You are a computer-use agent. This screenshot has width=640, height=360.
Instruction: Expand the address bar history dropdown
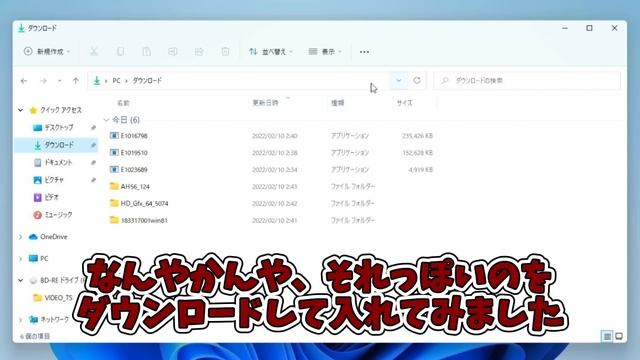coord(399,81)
